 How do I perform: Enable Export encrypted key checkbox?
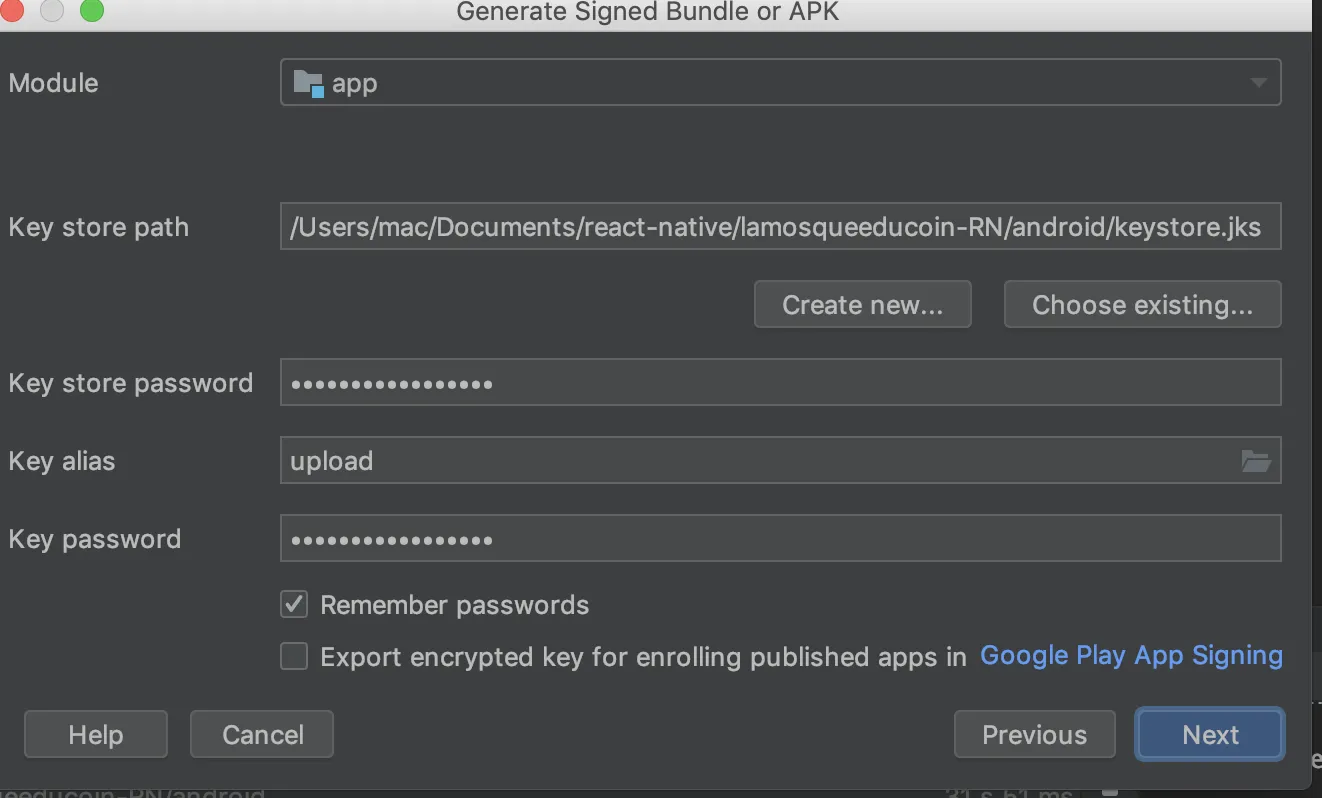coord(294,656)
